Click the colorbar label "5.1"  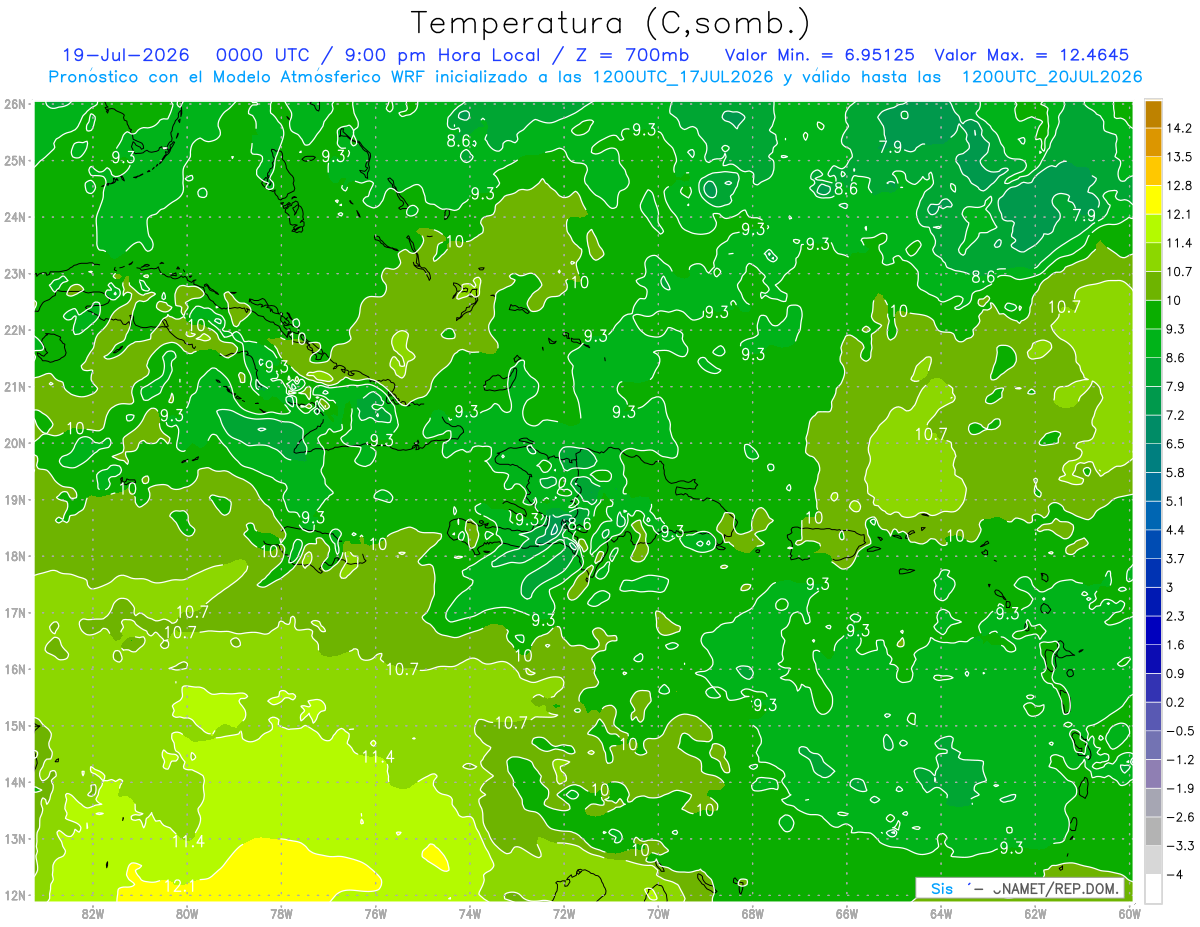click(x=1177, y=501)
